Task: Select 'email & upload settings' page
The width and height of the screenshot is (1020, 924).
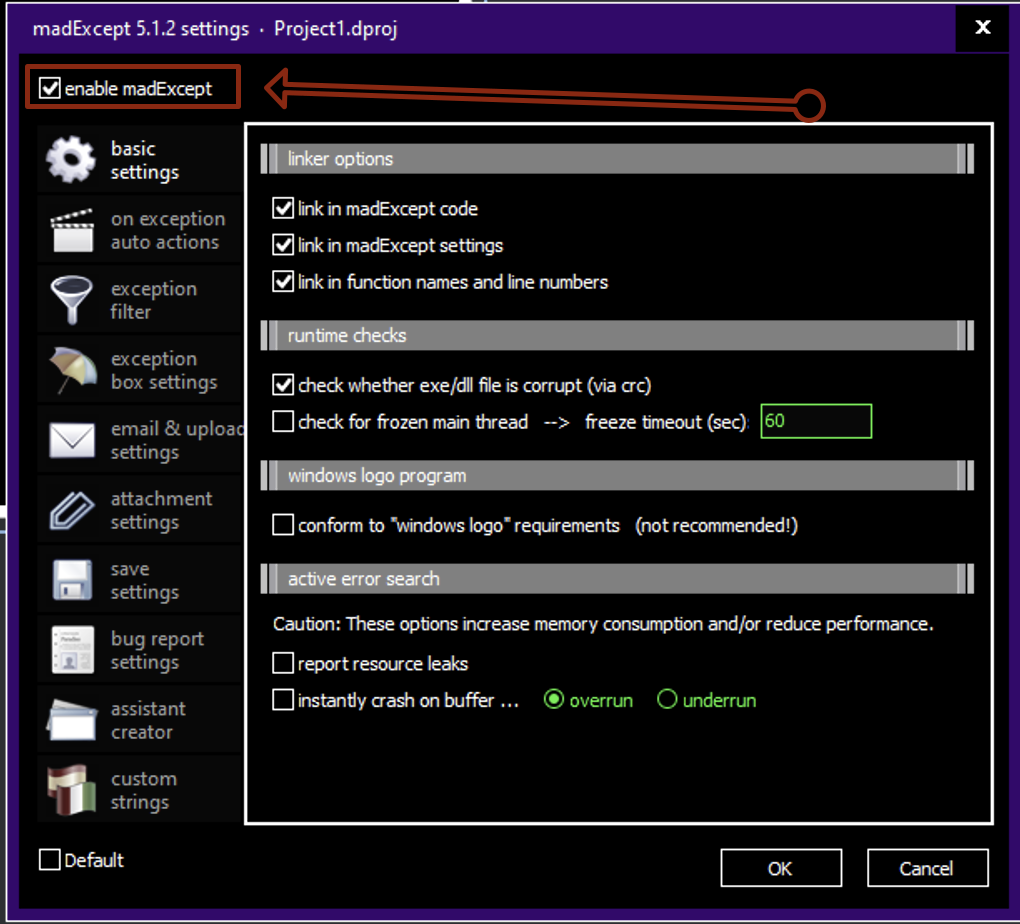Action: 178,440
